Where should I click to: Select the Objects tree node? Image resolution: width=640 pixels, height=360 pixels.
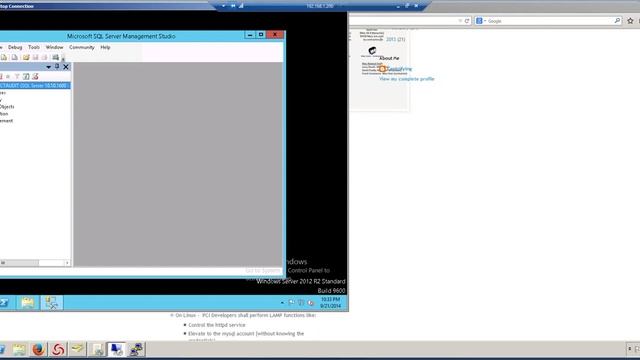click(7, 107)
